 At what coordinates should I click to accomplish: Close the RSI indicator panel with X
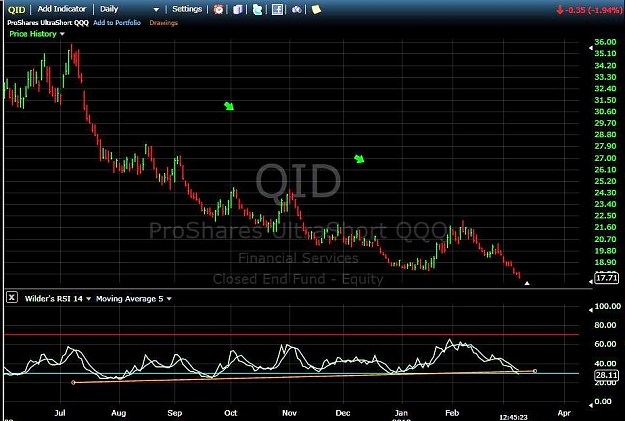(12, 297)
